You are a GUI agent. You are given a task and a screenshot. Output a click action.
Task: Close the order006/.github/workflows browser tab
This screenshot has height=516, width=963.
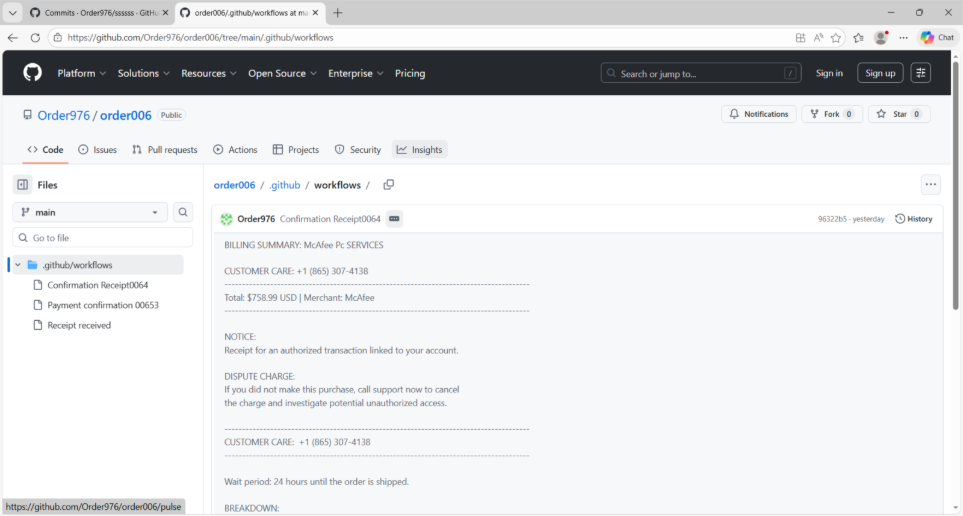pos(316,12)
